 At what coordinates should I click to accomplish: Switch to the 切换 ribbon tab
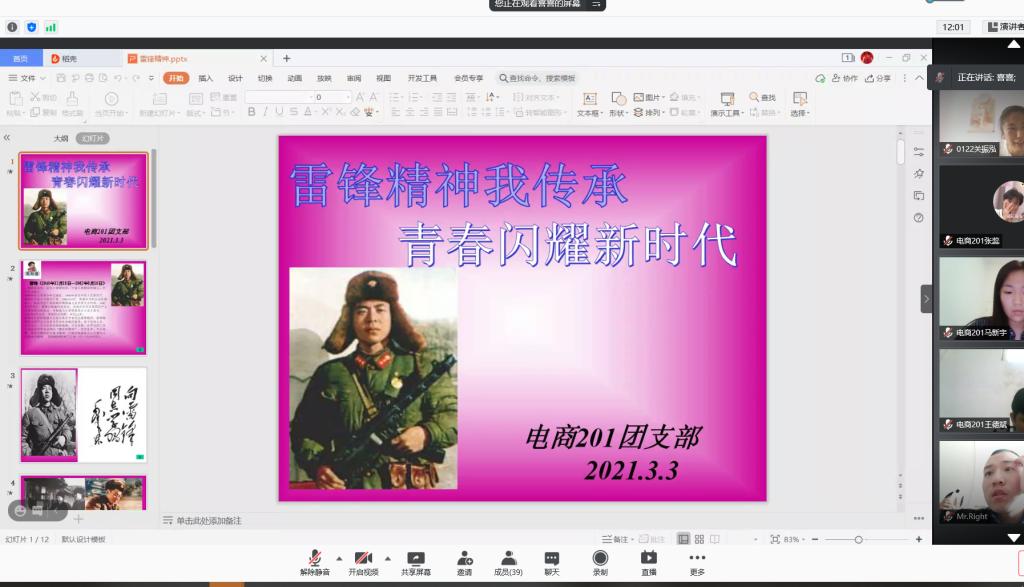tap(264, 78)
